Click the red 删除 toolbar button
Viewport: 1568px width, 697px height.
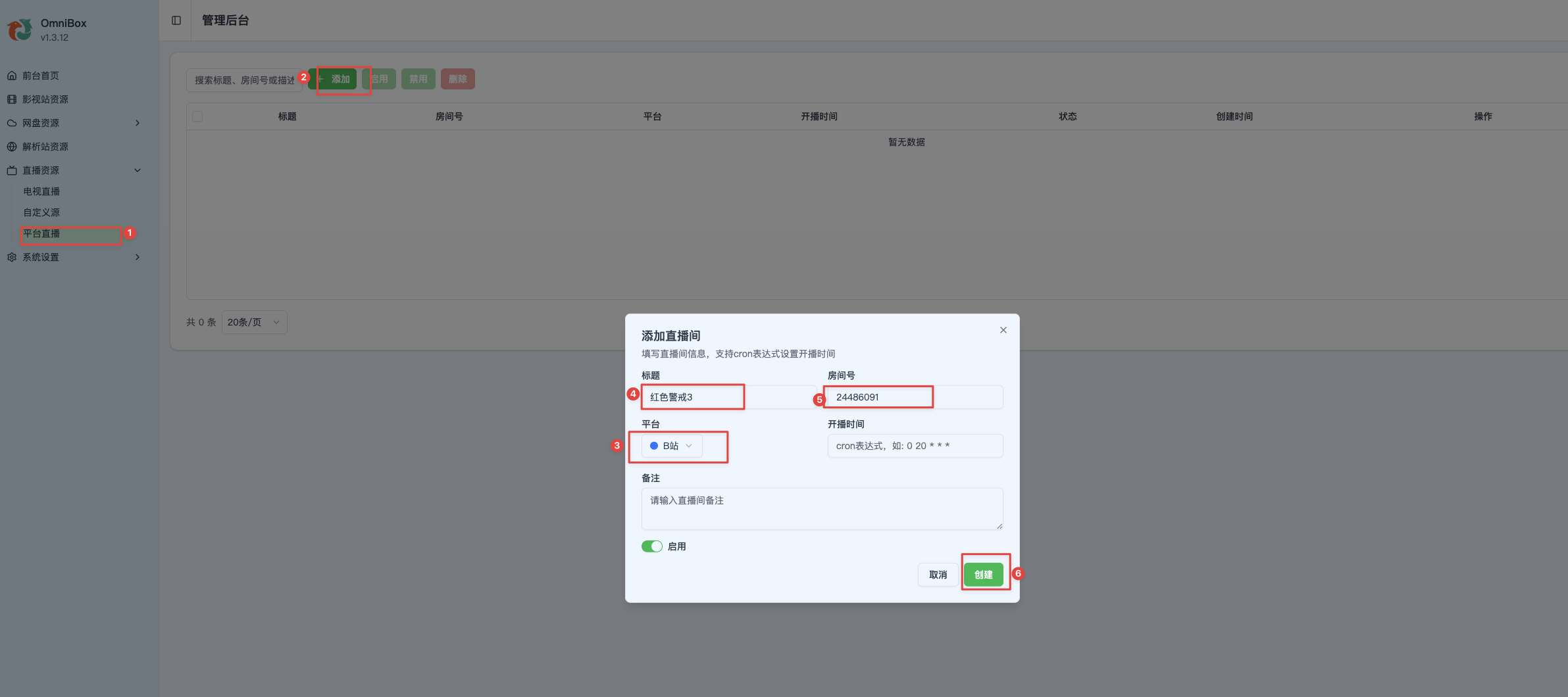(x=458, y=79)
